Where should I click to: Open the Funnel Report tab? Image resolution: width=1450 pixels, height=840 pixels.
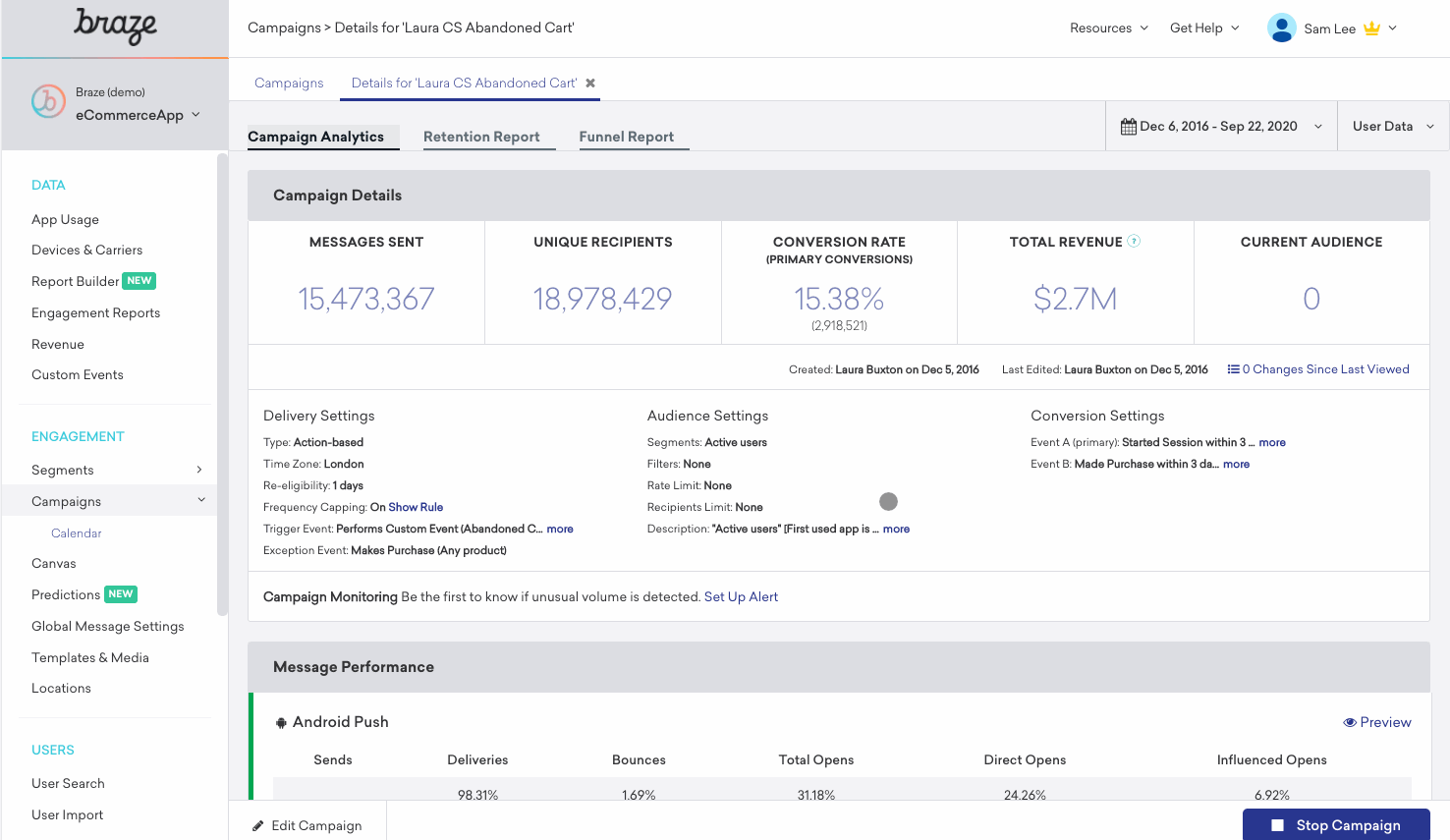click(x=627, y=137)
